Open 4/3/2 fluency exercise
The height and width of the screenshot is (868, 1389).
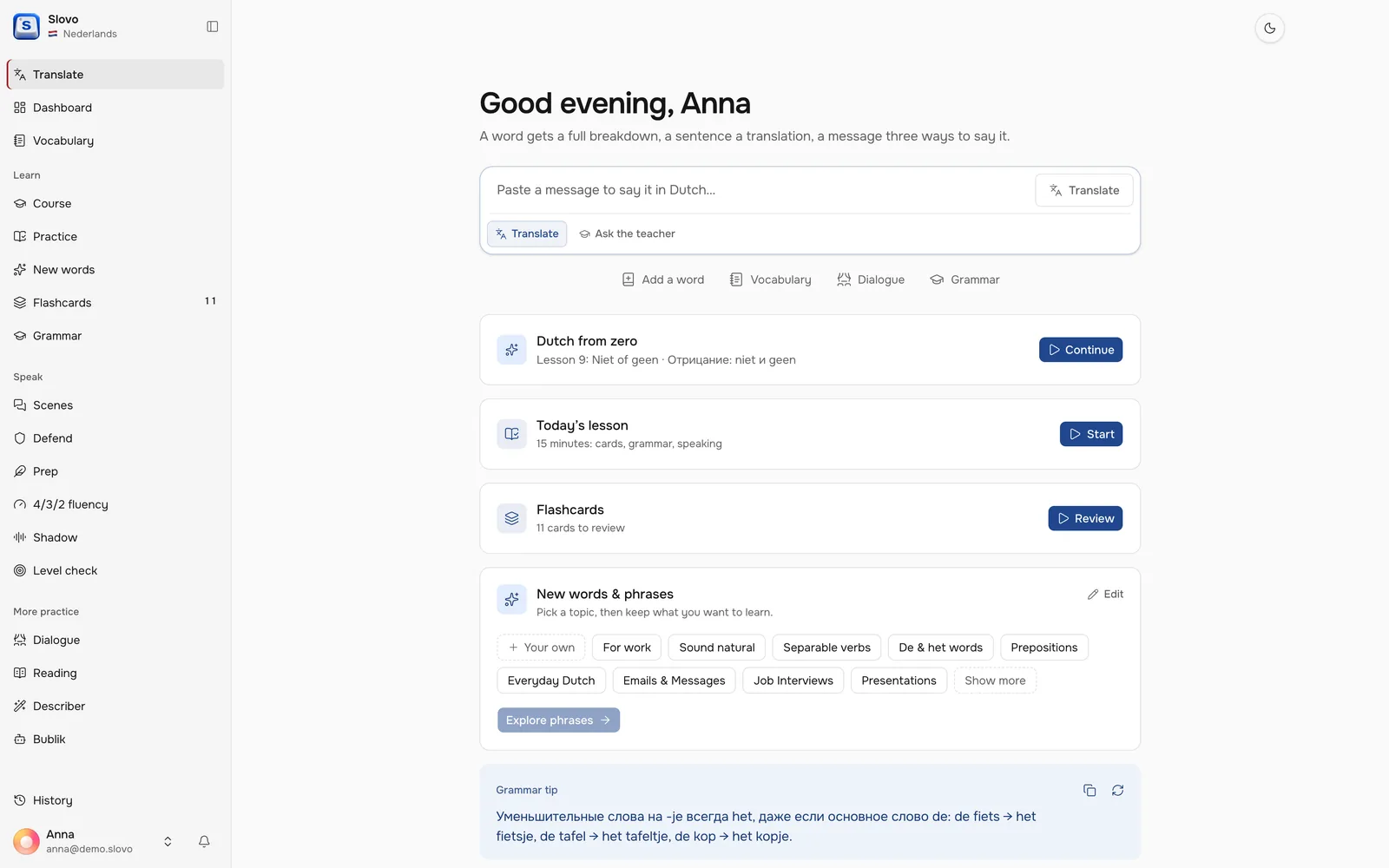115,504
